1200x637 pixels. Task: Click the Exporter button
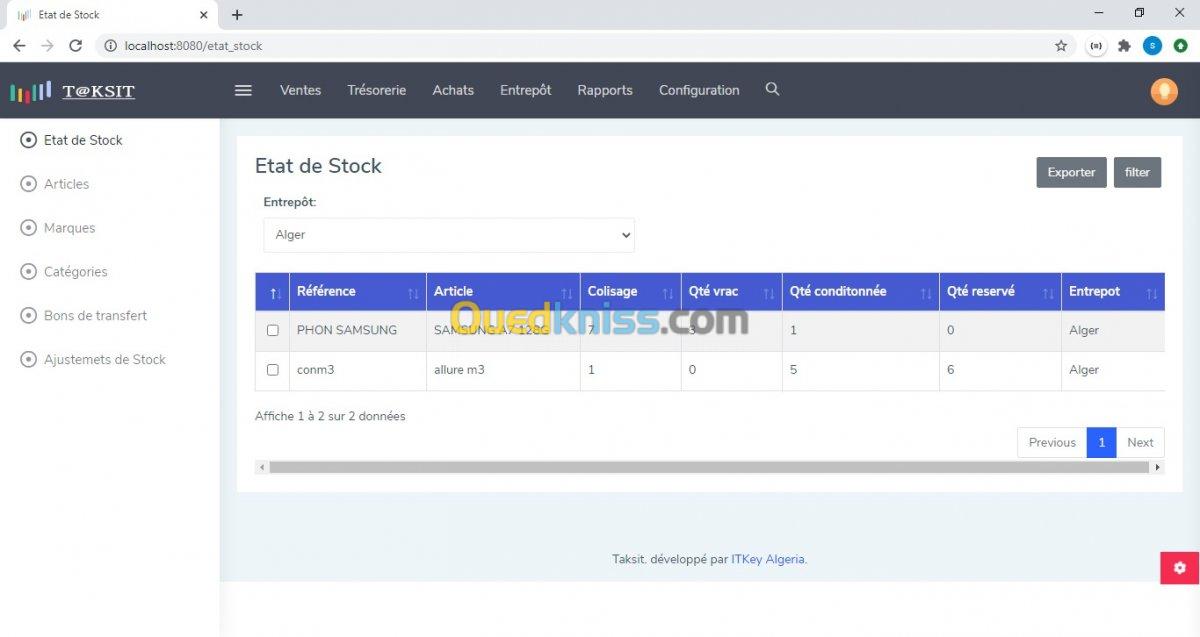click(1072, 172)
